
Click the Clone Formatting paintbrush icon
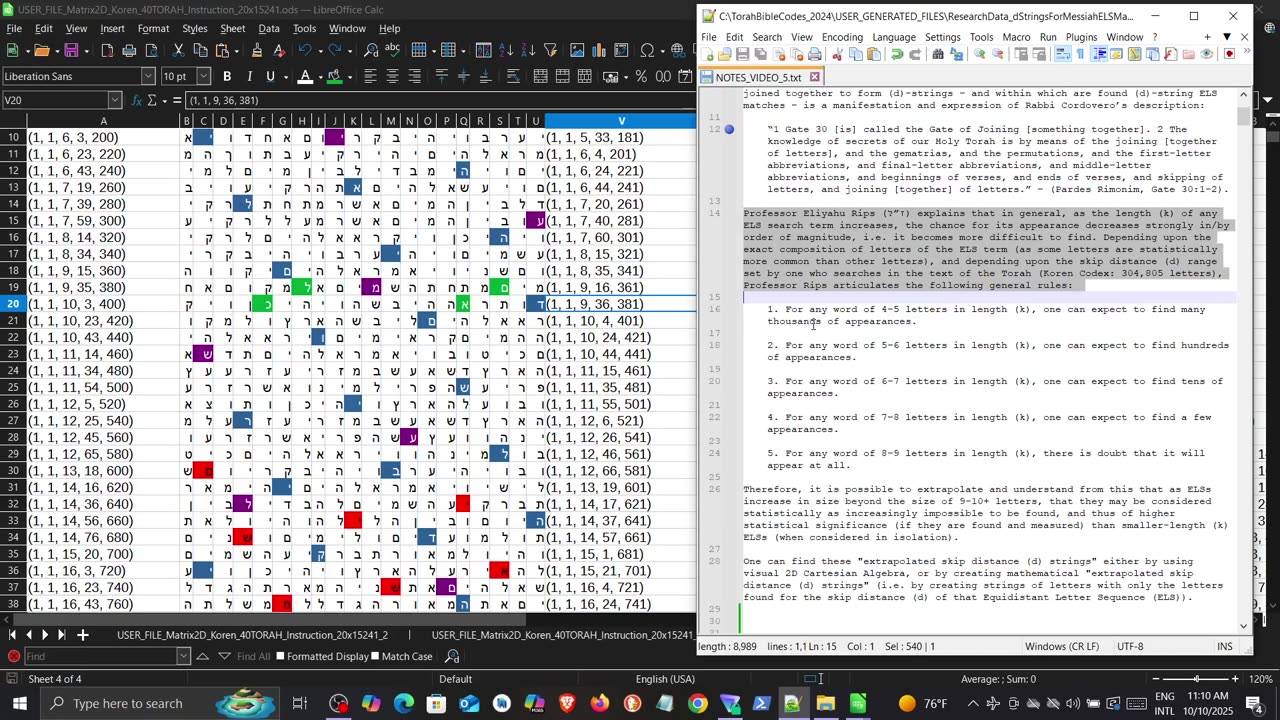coord(257,50)
